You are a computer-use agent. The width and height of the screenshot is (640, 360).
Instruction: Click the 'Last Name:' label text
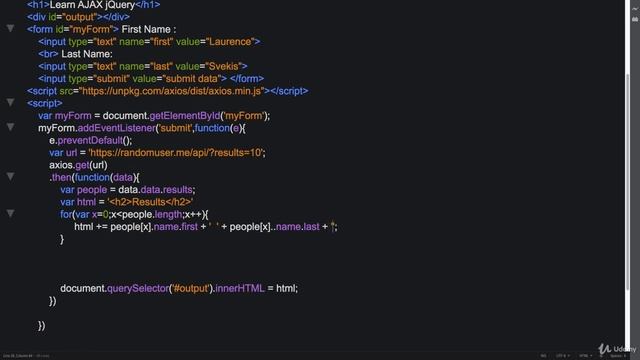[87, 54]
